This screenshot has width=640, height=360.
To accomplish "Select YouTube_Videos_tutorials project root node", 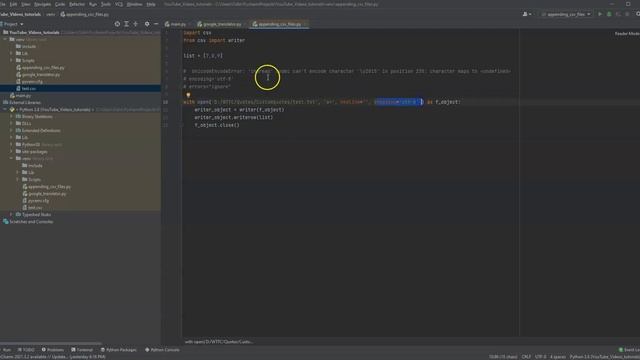I will click(31, 32).
